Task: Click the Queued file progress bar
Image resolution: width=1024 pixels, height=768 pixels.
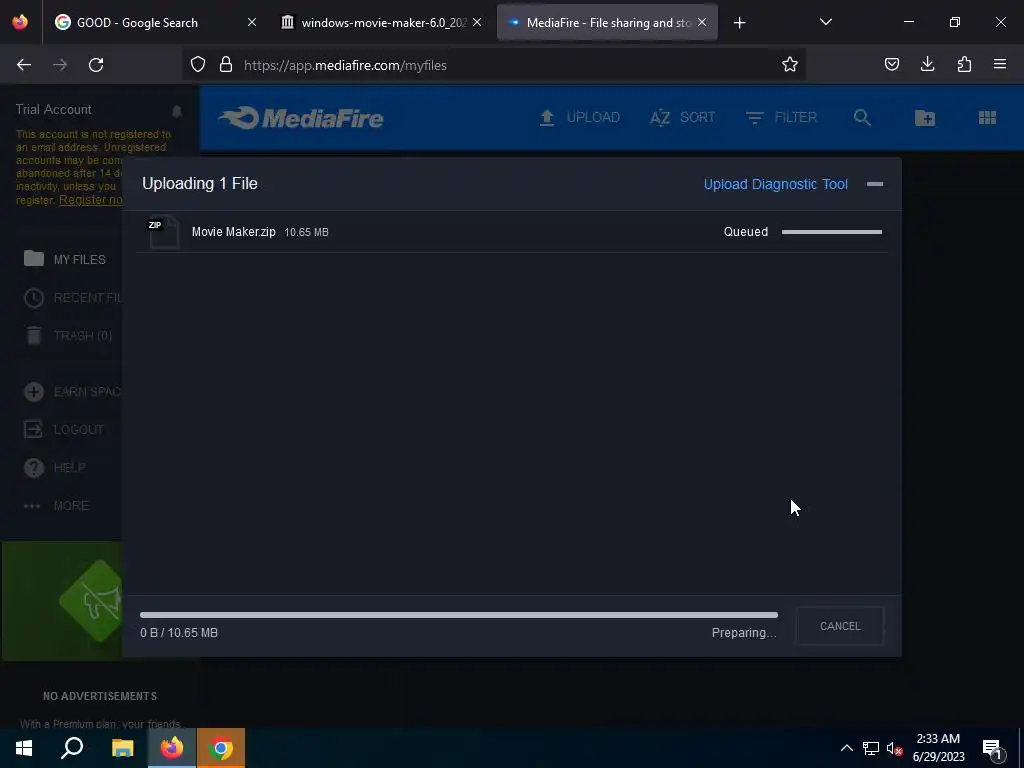Action: click(x=832, y=232)
